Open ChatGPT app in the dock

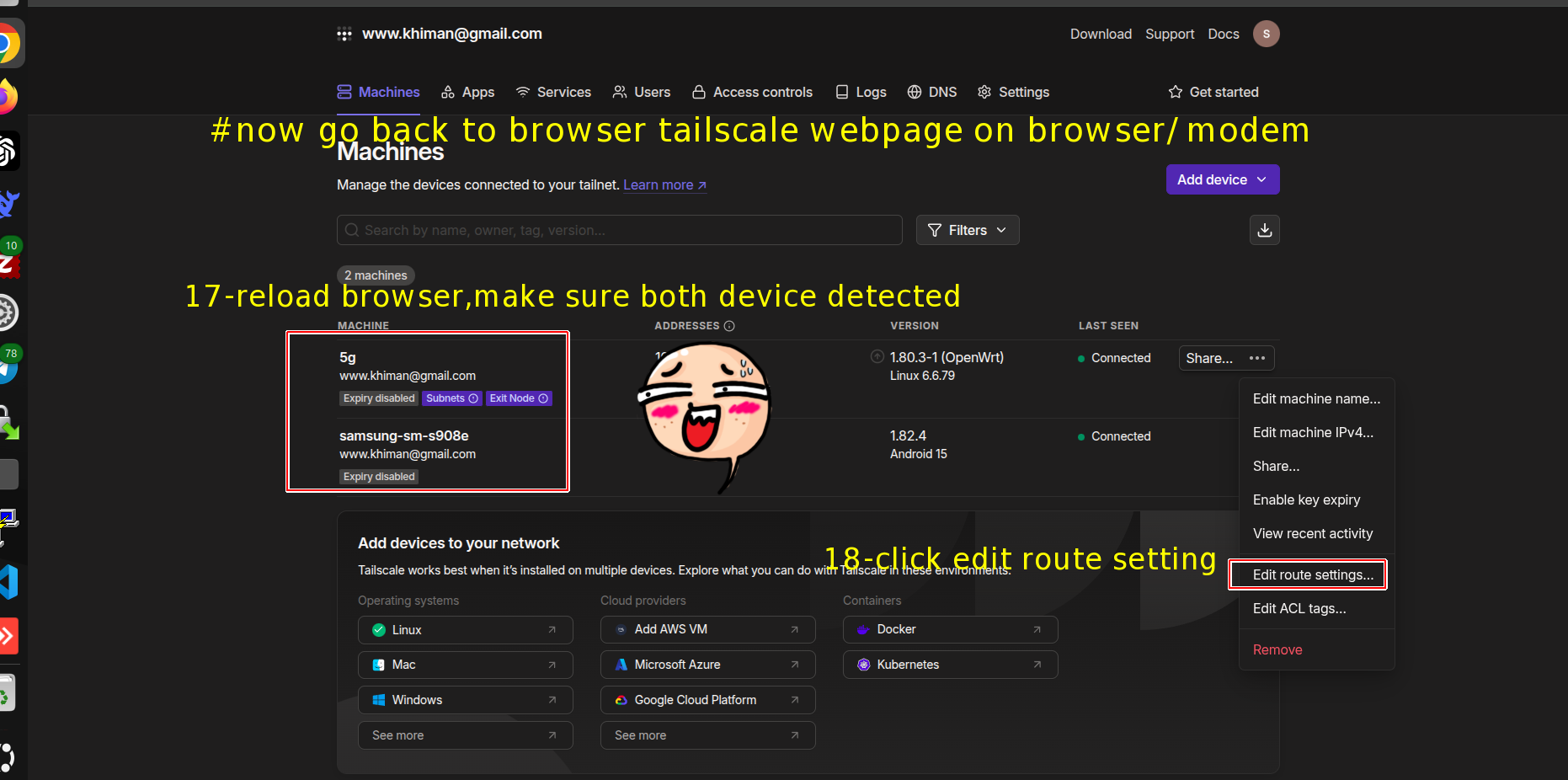coord(7,152)
